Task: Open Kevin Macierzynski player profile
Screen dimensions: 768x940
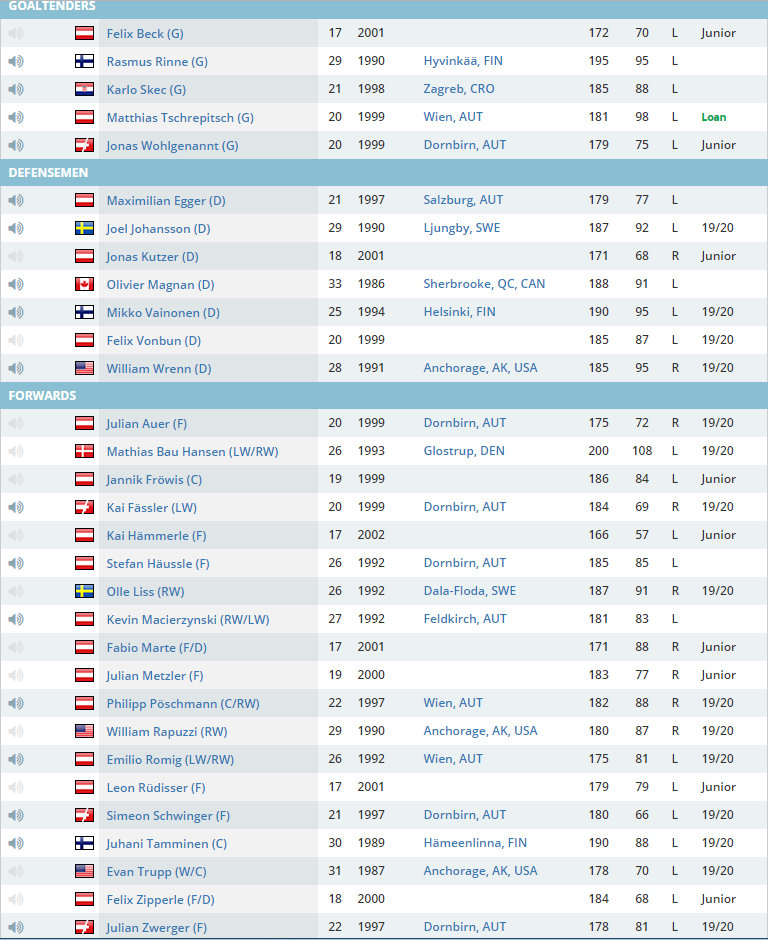Action: pyautogui.click(x=188, y=620)
